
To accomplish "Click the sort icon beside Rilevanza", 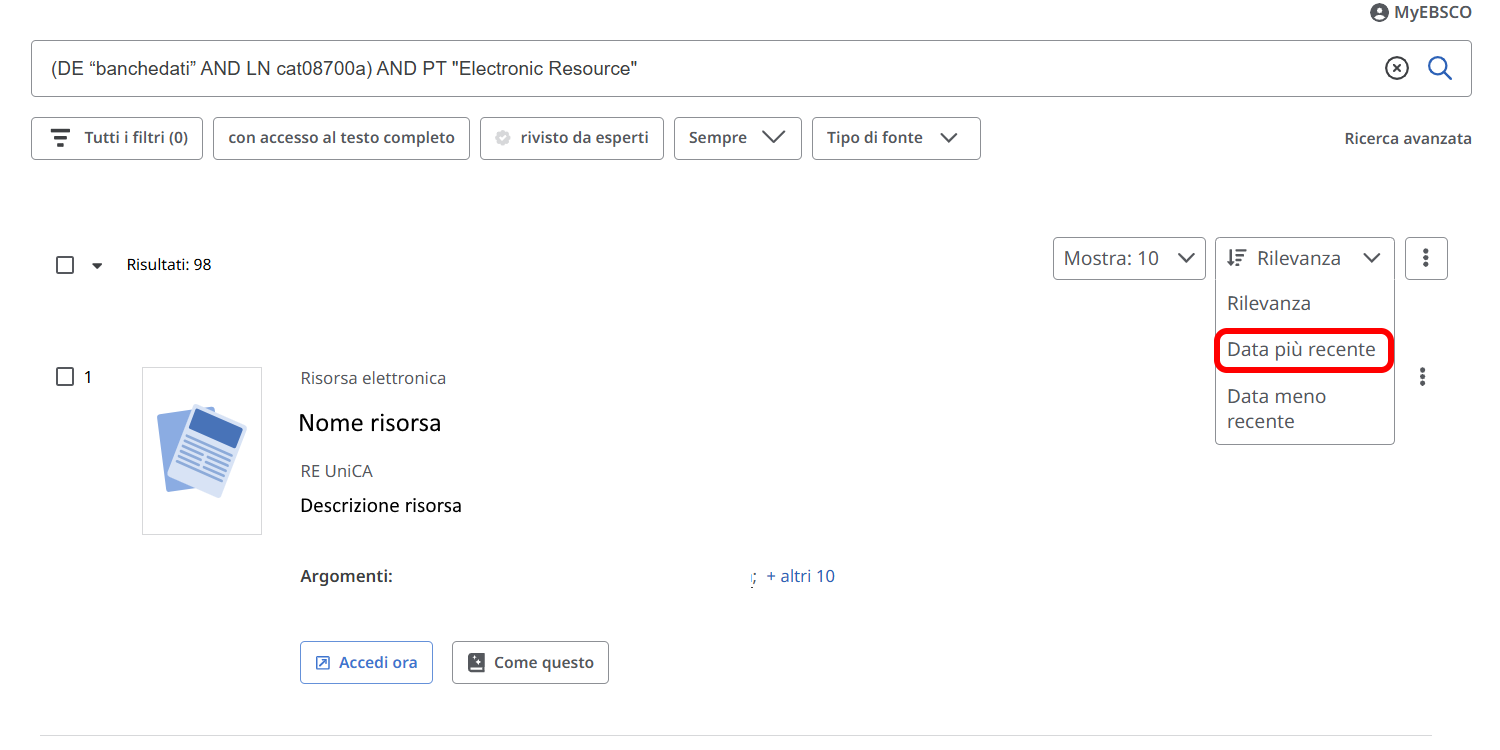I will pos(1237,258).
